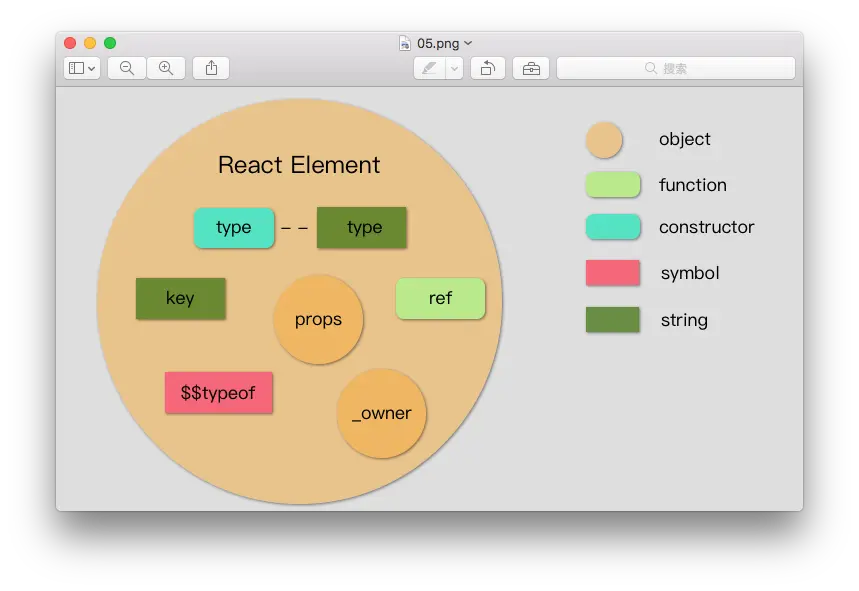
Task: Show the markup toolbox toolbar
Action: (x=531, y=68)
